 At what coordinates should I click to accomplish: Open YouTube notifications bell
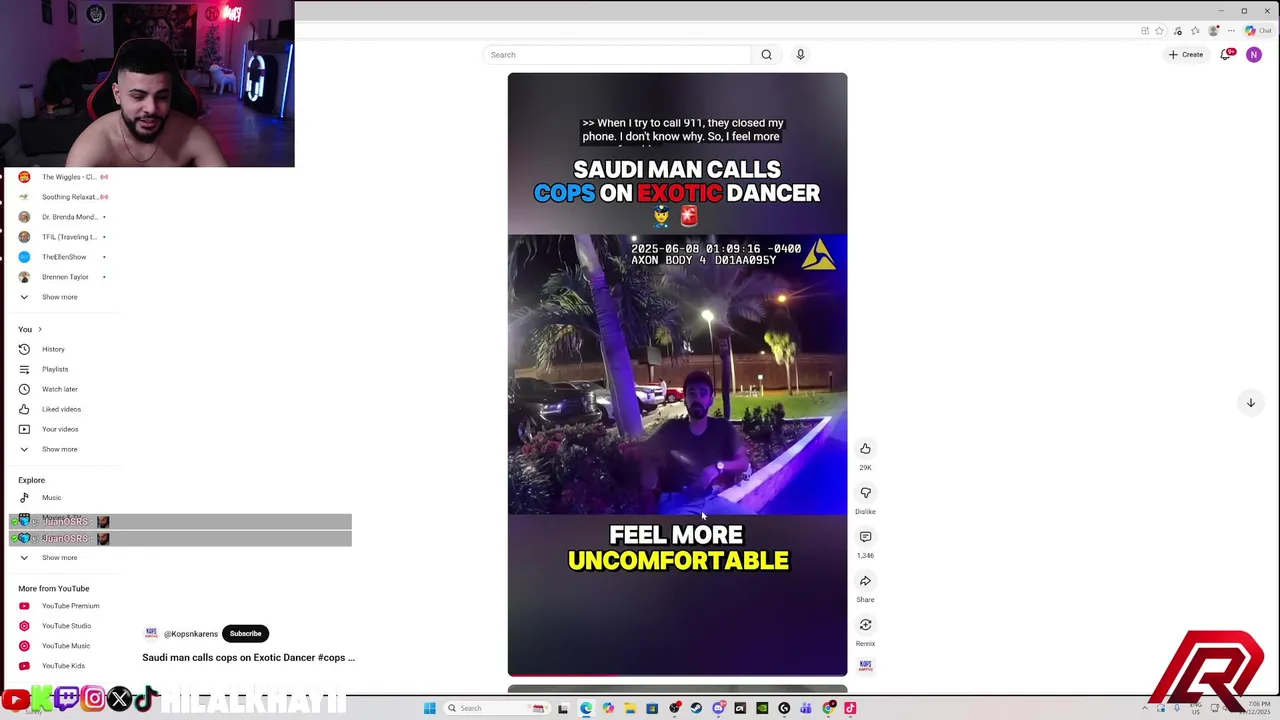tap(1226, 54)
